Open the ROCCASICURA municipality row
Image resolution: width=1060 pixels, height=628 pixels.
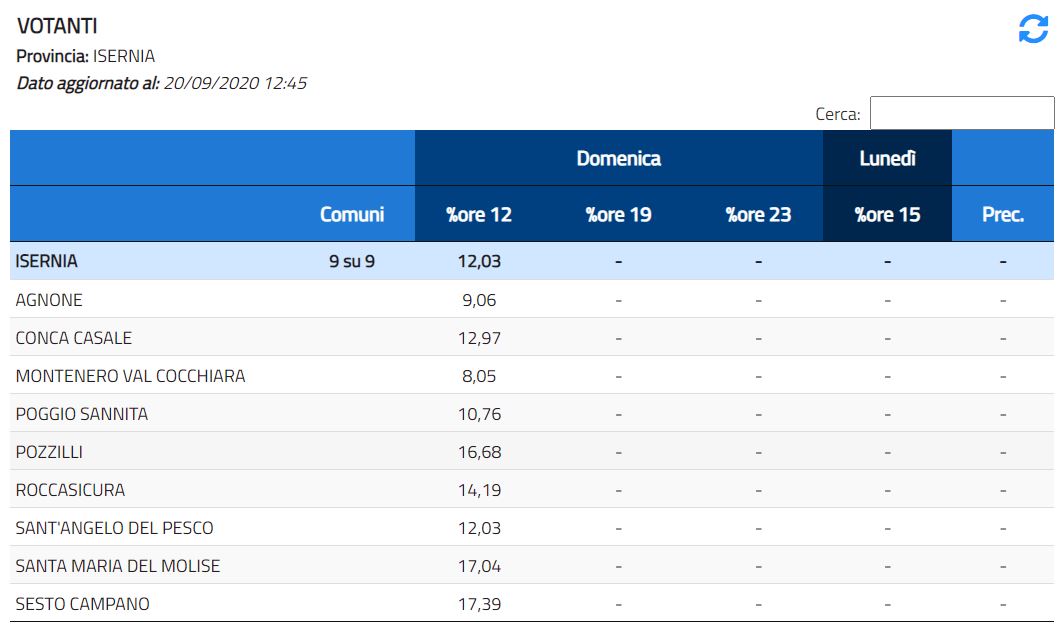(532, 489)
